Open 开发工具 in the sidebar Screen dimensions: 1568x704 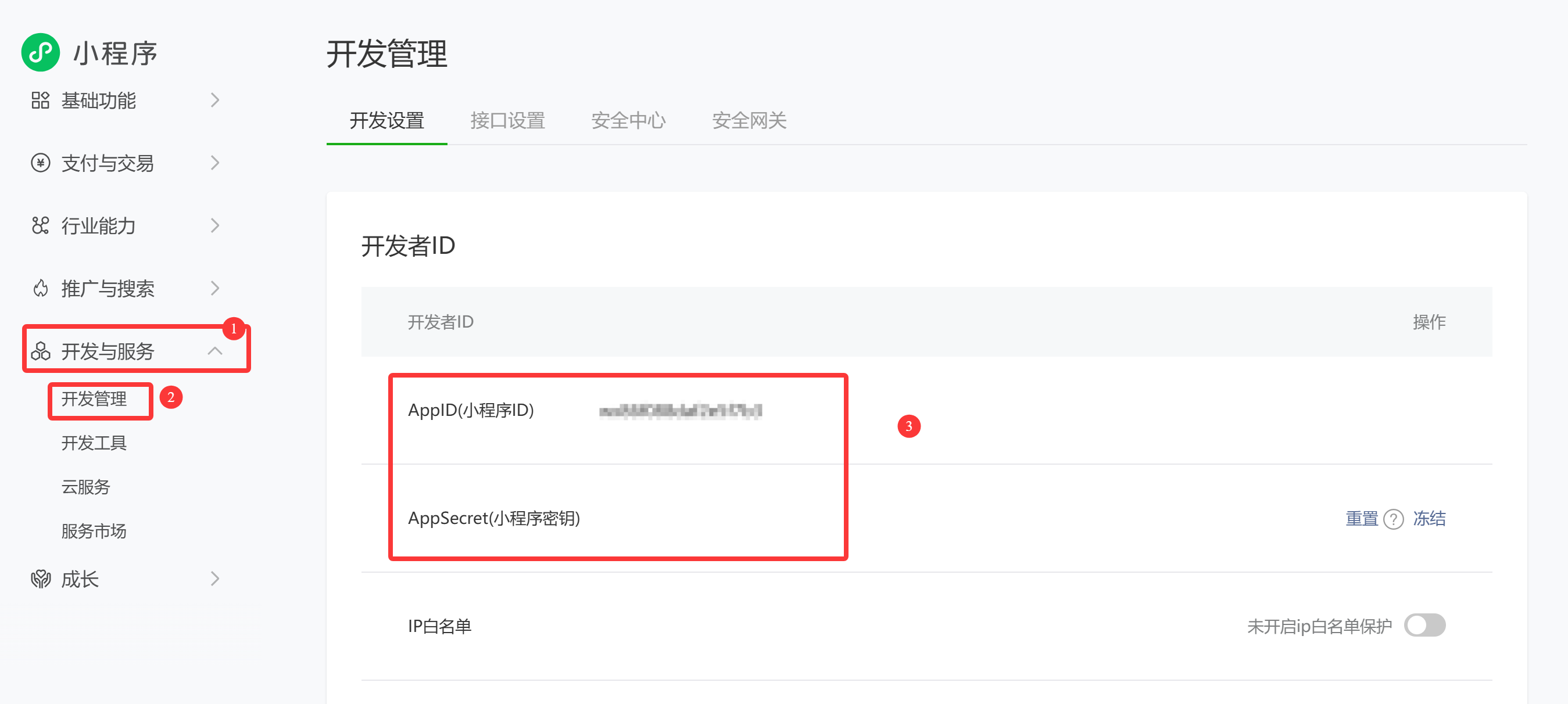[x=94, y=443]
